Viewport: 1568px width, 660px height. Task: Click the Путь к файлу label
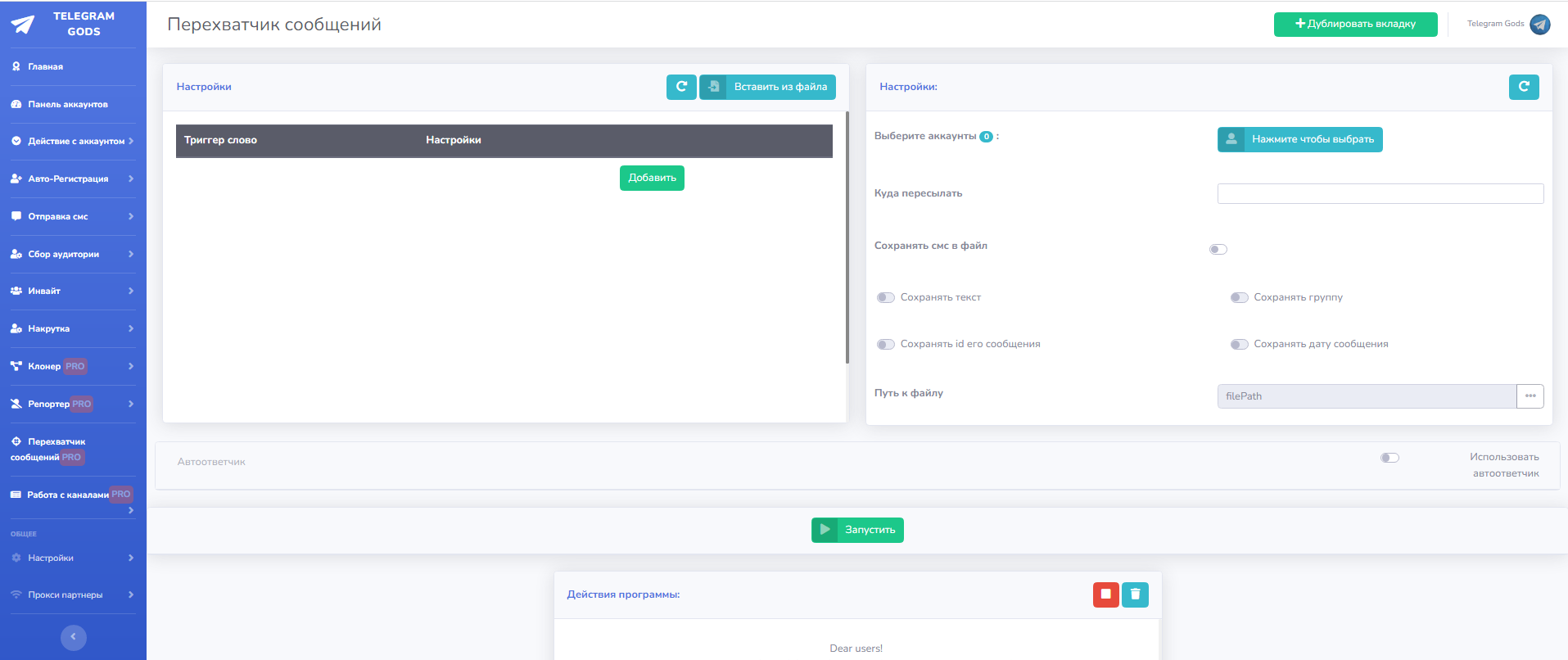pyautogui.click(x=909, y=393)
